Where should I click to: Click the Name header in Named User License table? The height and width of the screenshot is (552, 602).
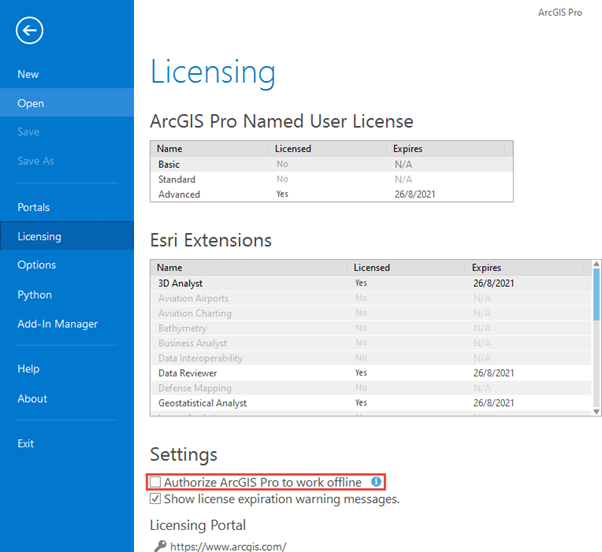[209, 149]
